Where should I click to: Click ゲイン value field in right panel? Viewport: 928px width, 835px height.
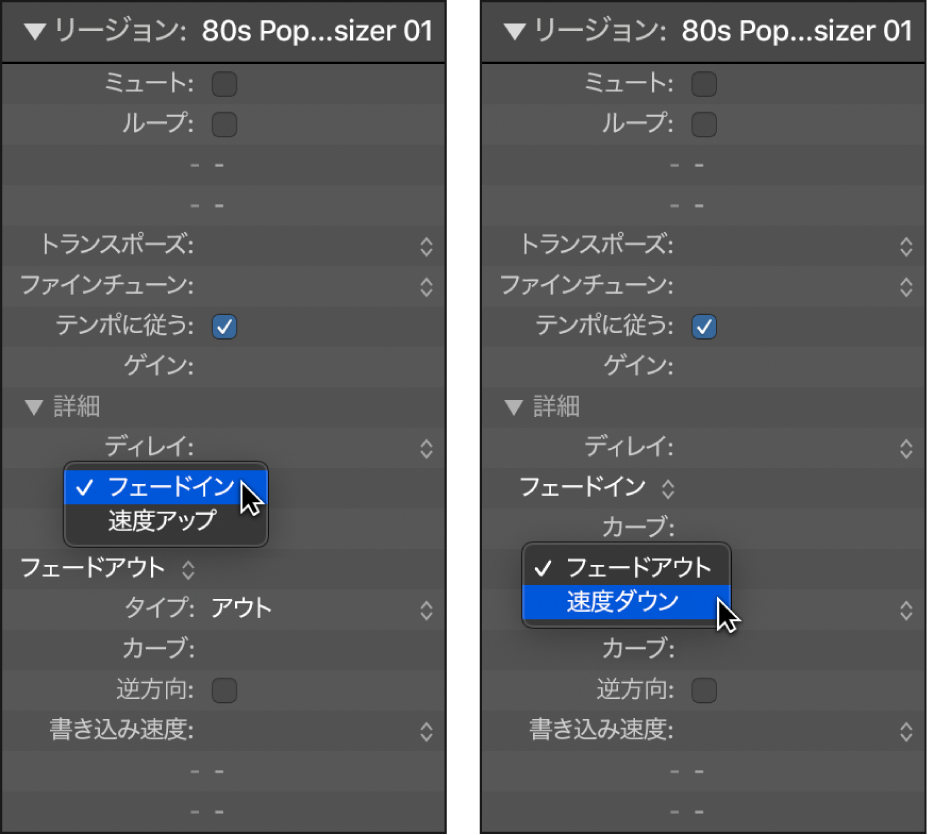[802, 366]
